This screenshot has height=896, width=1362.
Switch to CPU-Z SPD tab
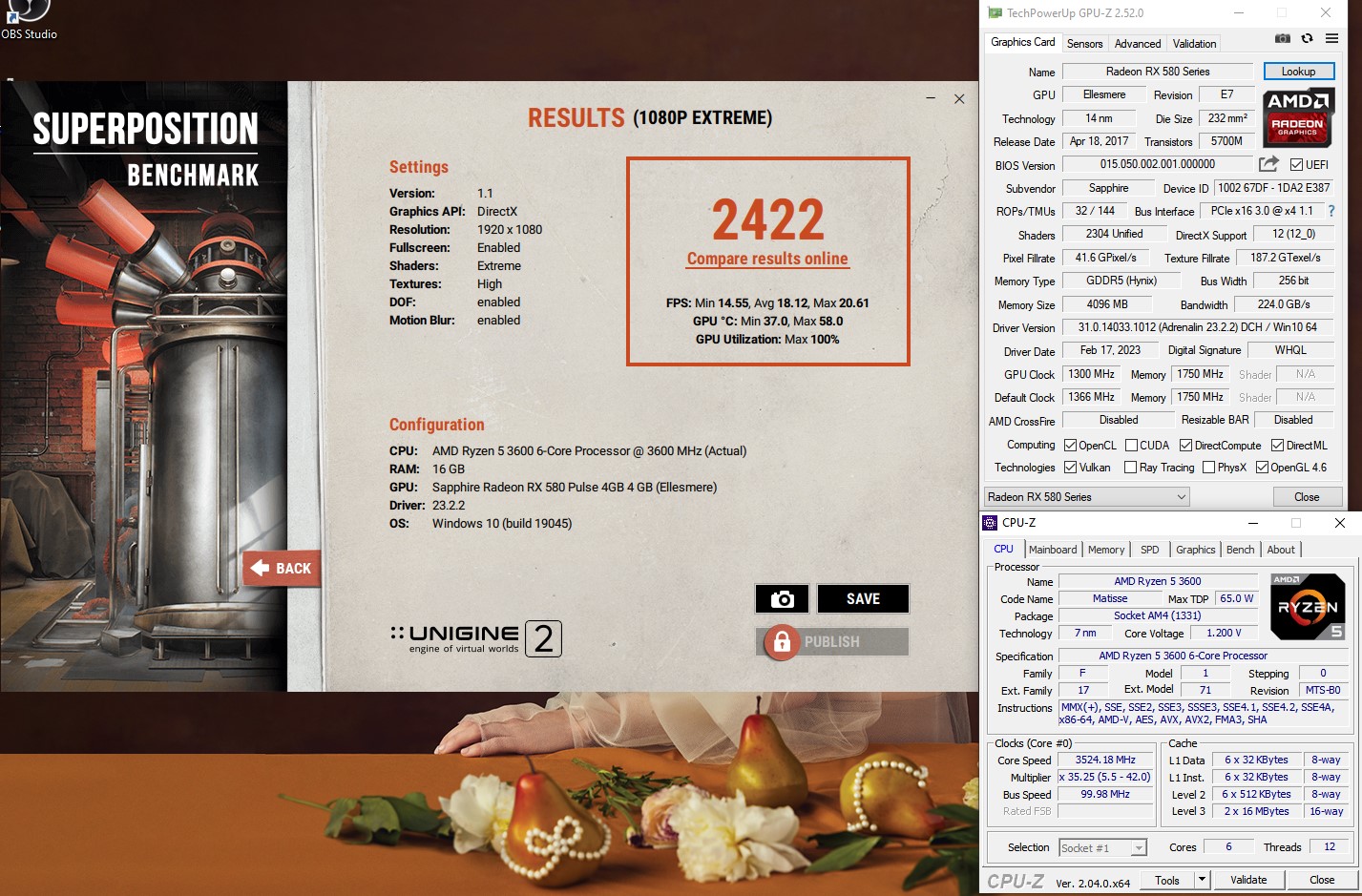click(x=1150, y=550)
